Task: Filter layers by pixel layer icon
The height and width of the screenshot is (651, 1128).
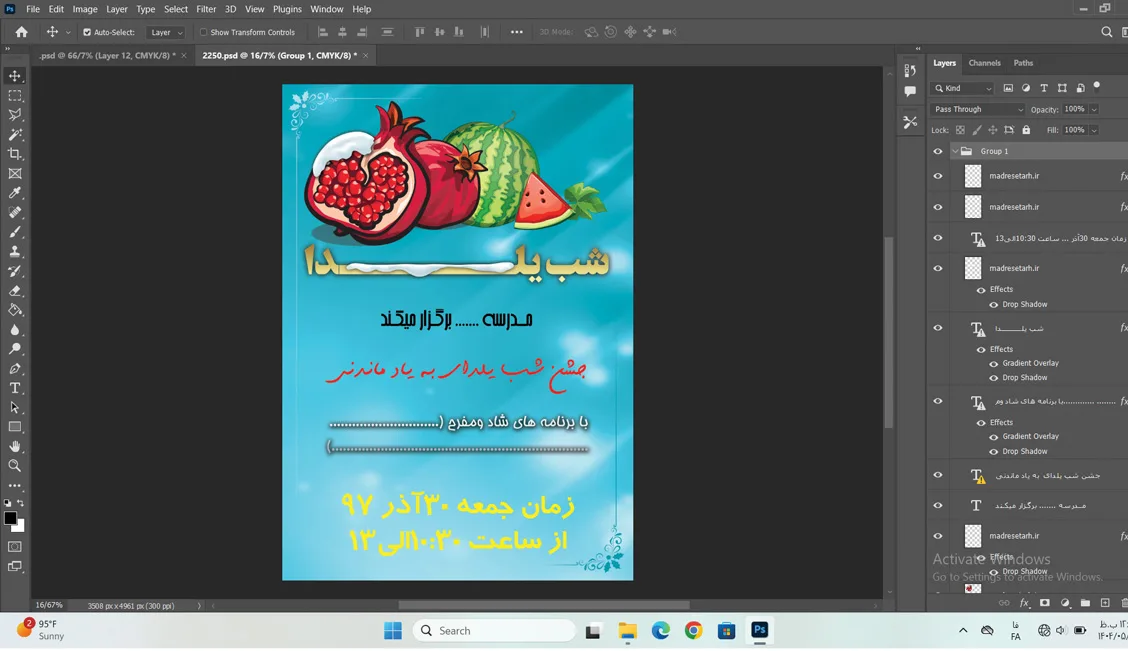Action: [x=1008, y=88]
